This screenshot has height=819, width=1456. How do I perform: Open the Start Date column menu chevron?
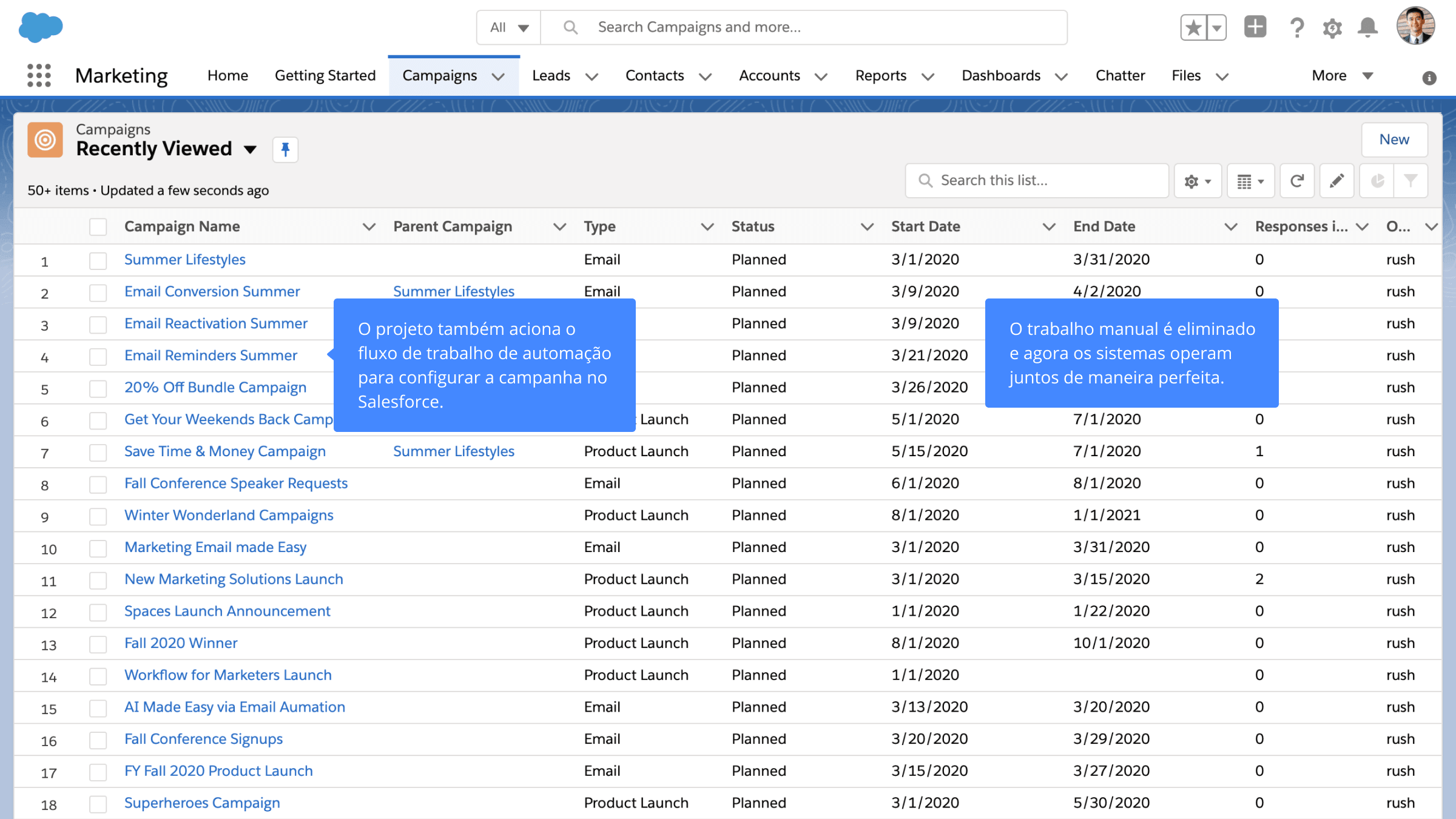[1048, 227]
